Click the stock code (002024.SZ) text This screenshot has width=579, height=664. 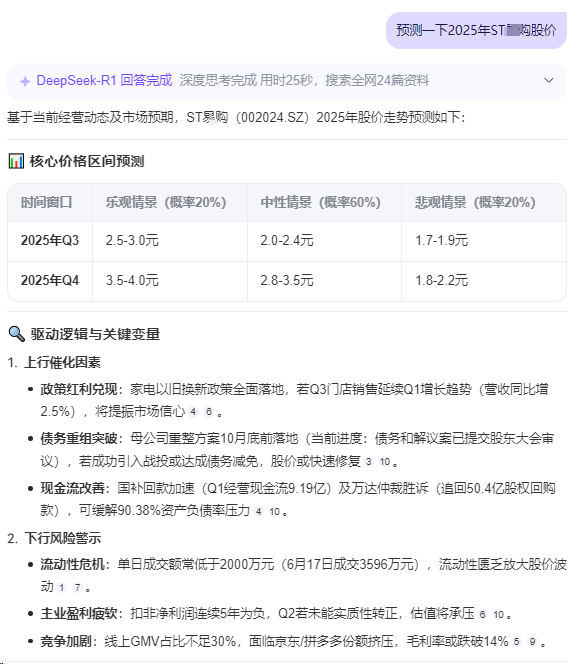click(272, 117)
